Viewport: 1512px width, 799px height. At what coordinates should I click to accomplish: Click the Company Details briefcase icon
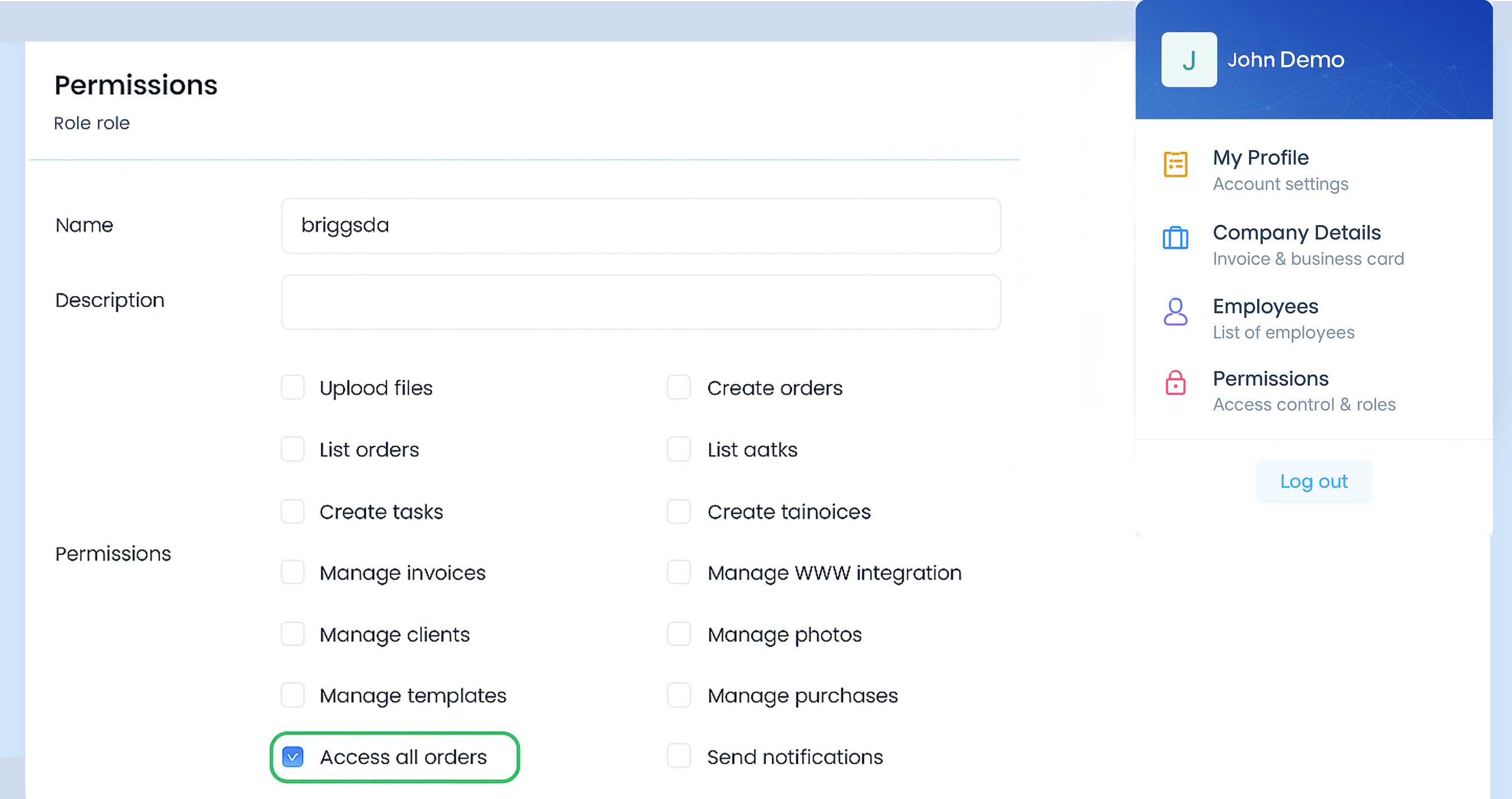[1175, 238]
